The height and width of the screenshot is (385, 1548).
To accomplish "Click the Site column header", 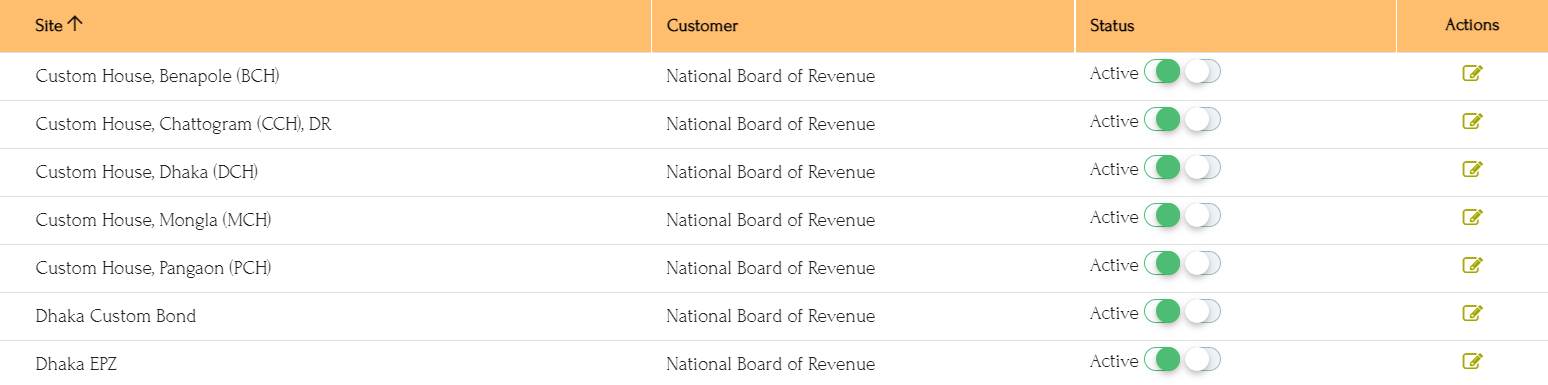I will pyautogui.click(x=48, y=26).
